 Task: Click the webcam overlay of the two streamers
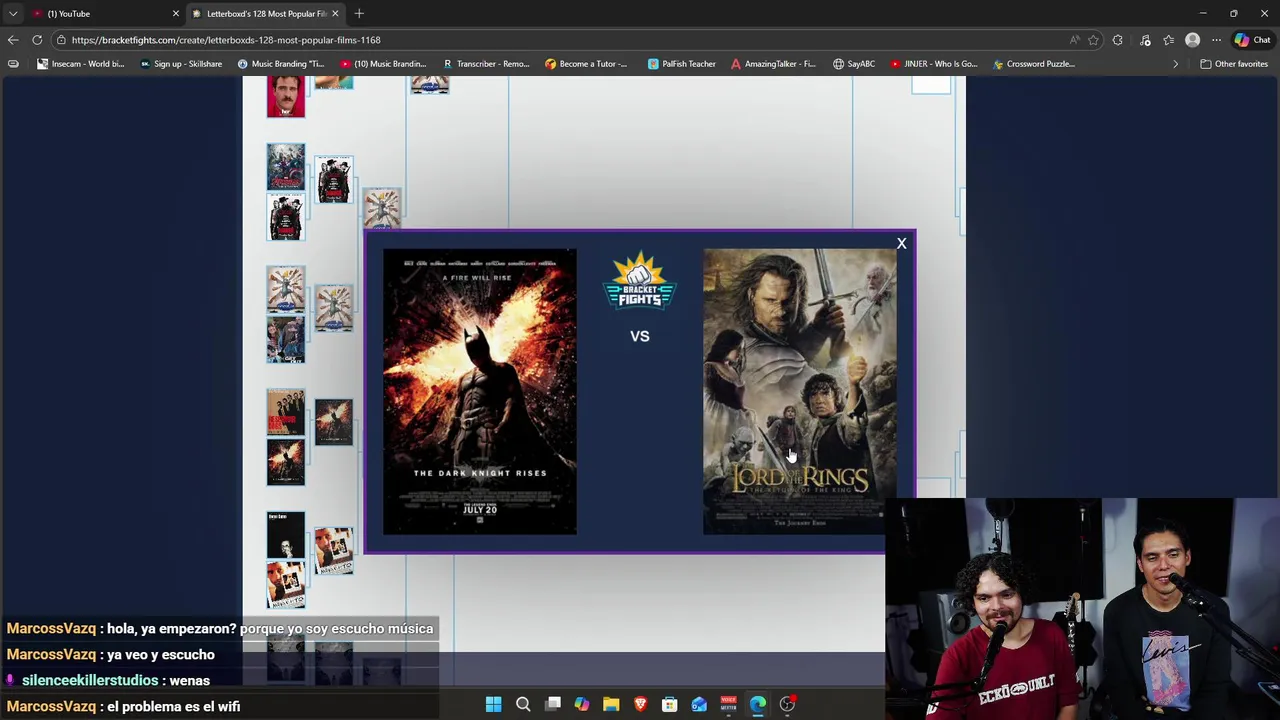click(1082, 609)
